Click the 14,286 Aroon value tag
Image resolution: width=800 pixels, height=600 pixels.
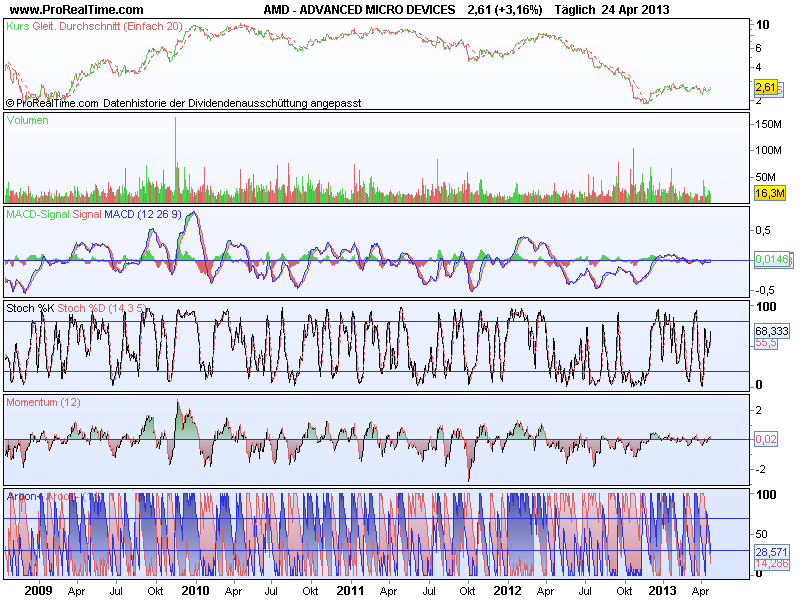(772, 563)
